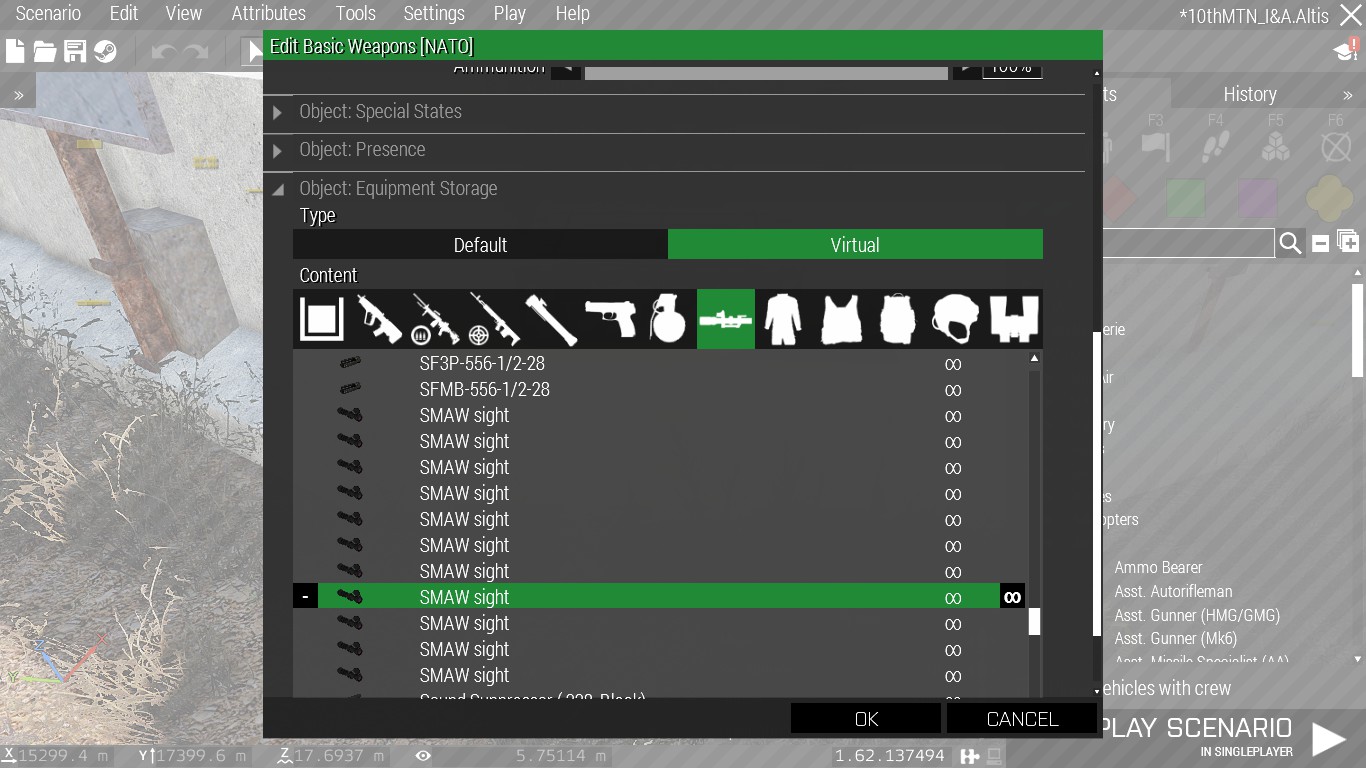Open the Tools menu

[356, 14]
